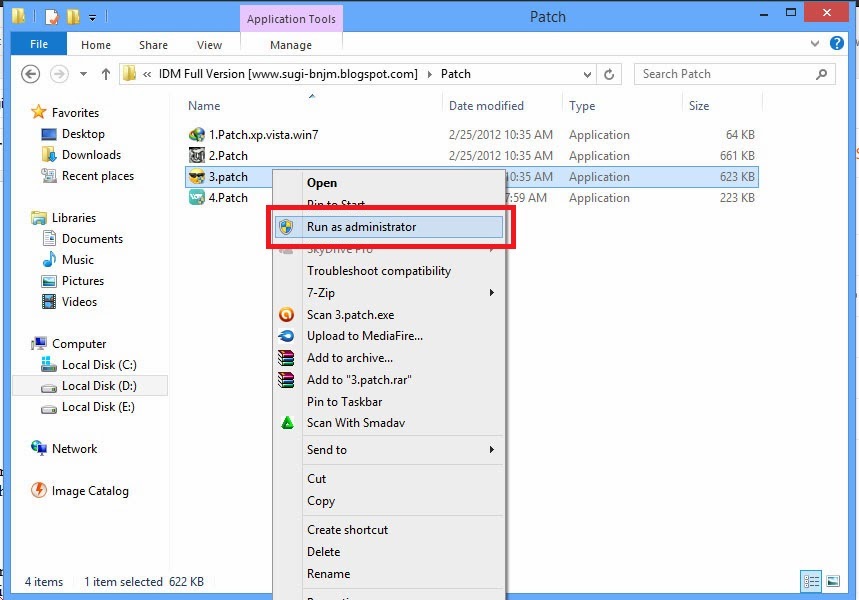
Task: Click the Avast scan icon in menu
Action: [x=286, y=315]
